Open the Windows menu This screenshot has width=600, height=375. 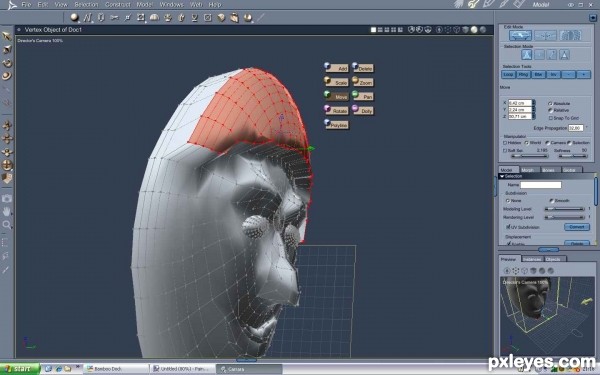click(x=171, y=5)
